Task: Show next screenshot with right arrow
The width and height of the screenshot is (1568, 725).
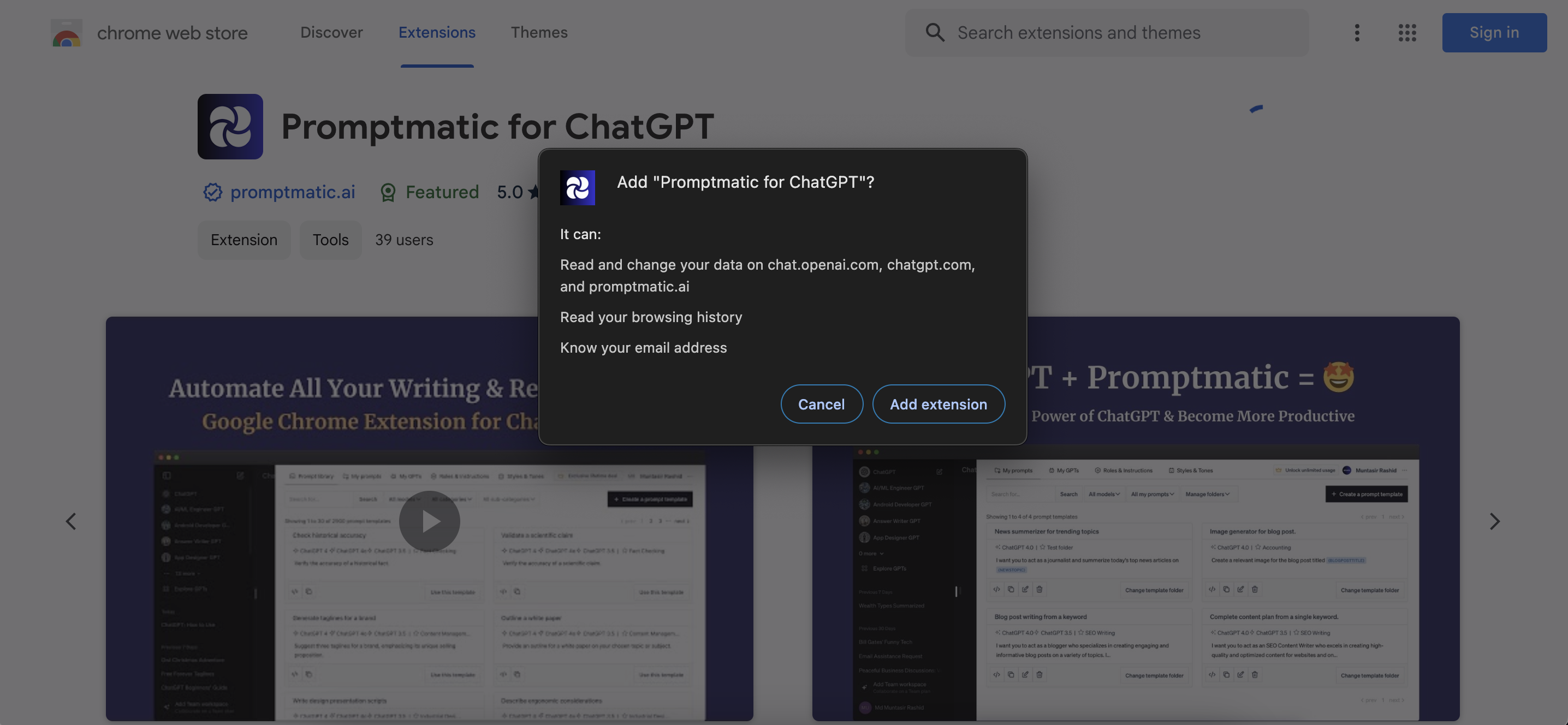Action: 1494,521
